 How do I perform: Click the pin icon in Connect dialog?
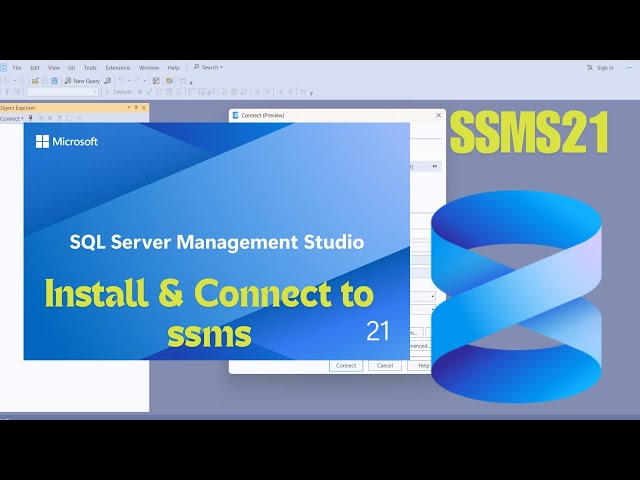tap(435, 166)
